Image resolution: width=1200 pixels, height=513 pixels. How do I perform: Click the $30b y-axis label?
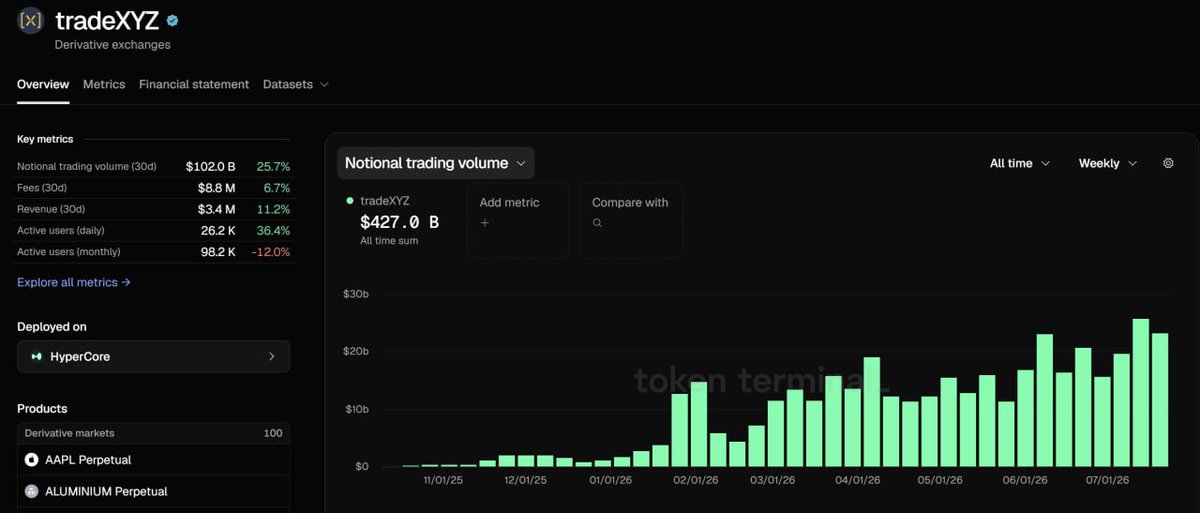[355, 294]
